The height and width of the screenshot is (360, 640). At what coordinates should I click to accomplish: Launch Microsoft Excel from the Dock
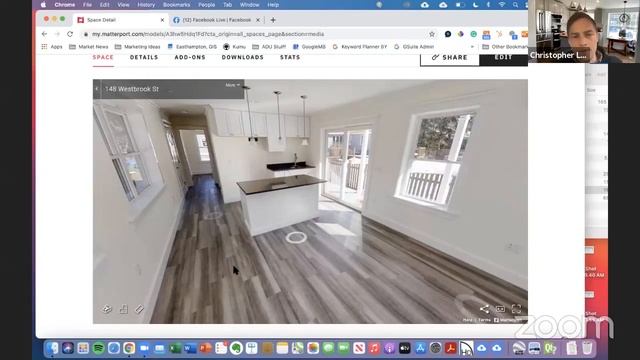(x=175, y=348)
